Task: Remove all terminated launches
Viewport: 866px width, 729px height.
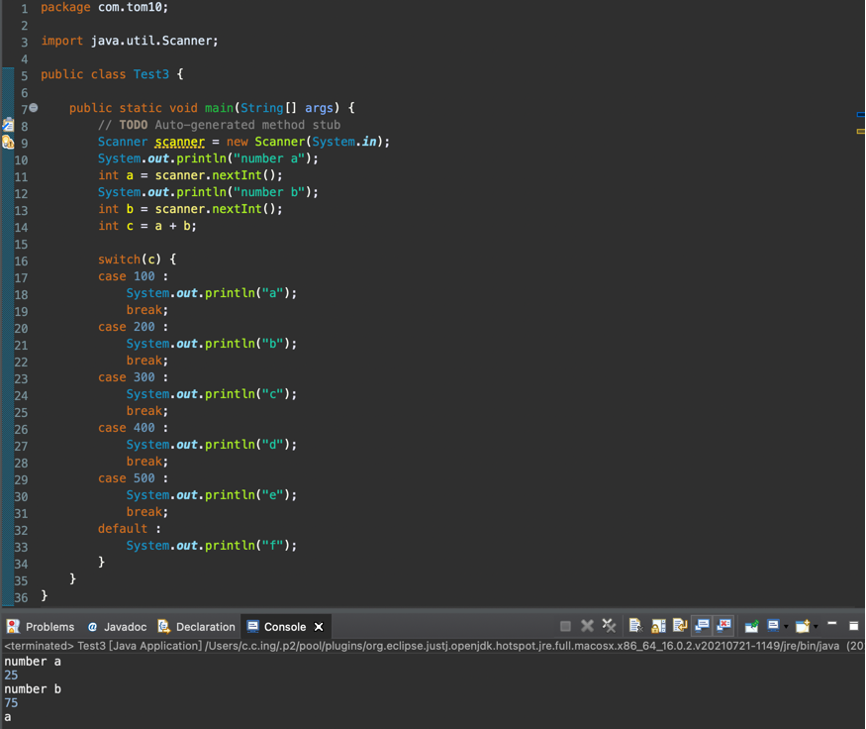Action: 609,626
